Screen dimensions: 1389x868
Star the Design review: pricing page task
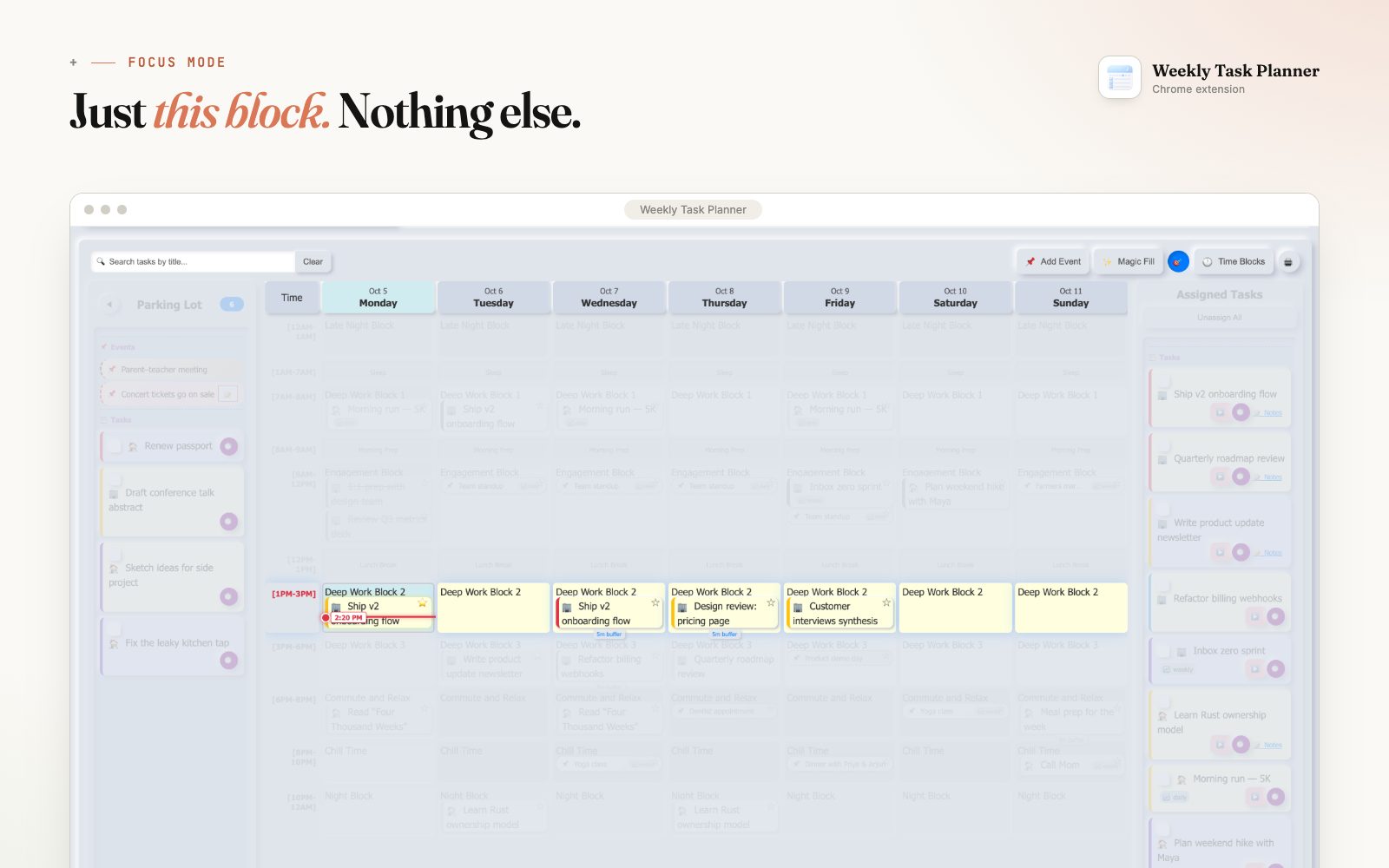click(x=771, y=602)
